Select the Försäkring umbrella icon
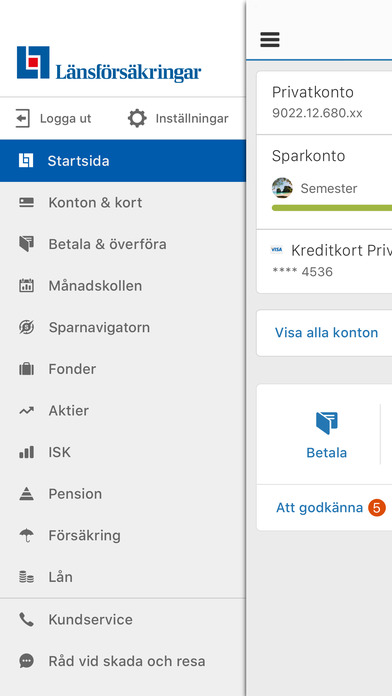 (26, 536)
